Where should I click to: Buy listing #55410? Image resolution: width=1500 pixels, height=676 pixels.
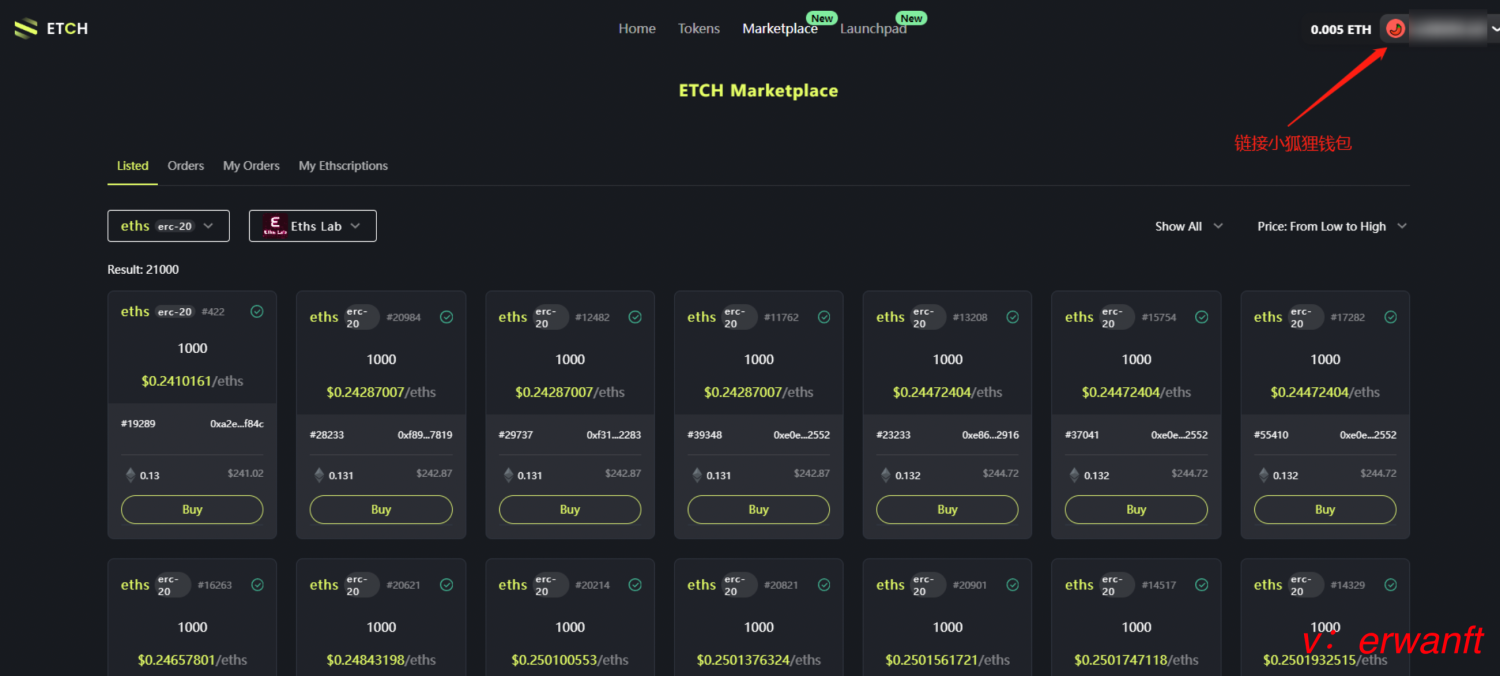tap(1325, 510)
